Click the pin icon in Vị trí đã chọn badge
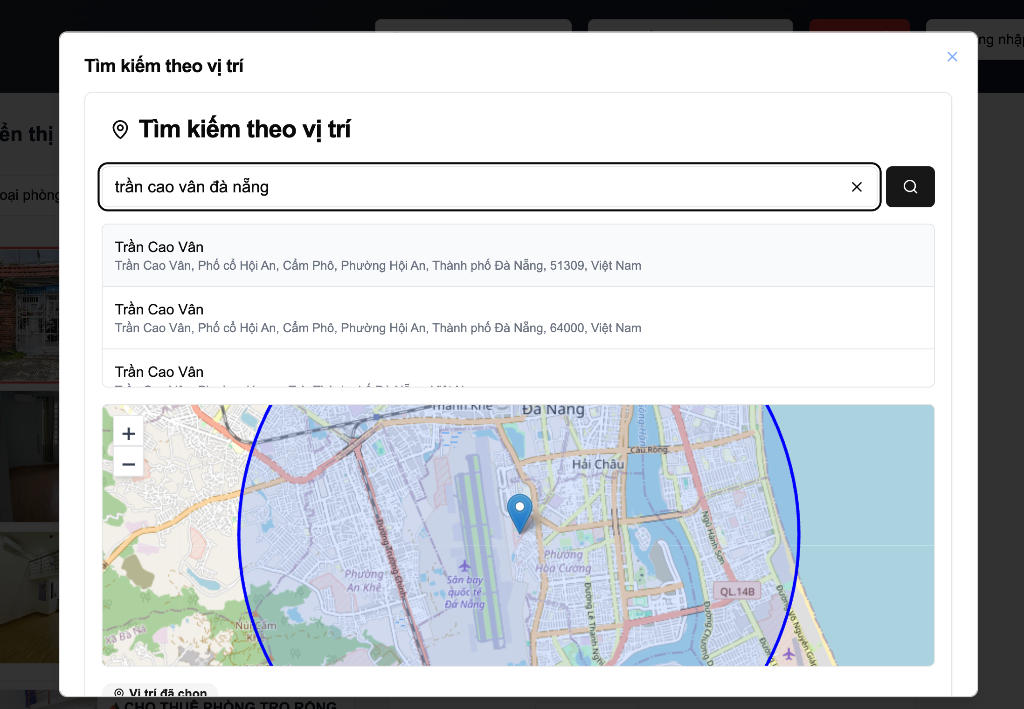Image resolution: width=1024 pixels, height=709 pixels. 119,693
